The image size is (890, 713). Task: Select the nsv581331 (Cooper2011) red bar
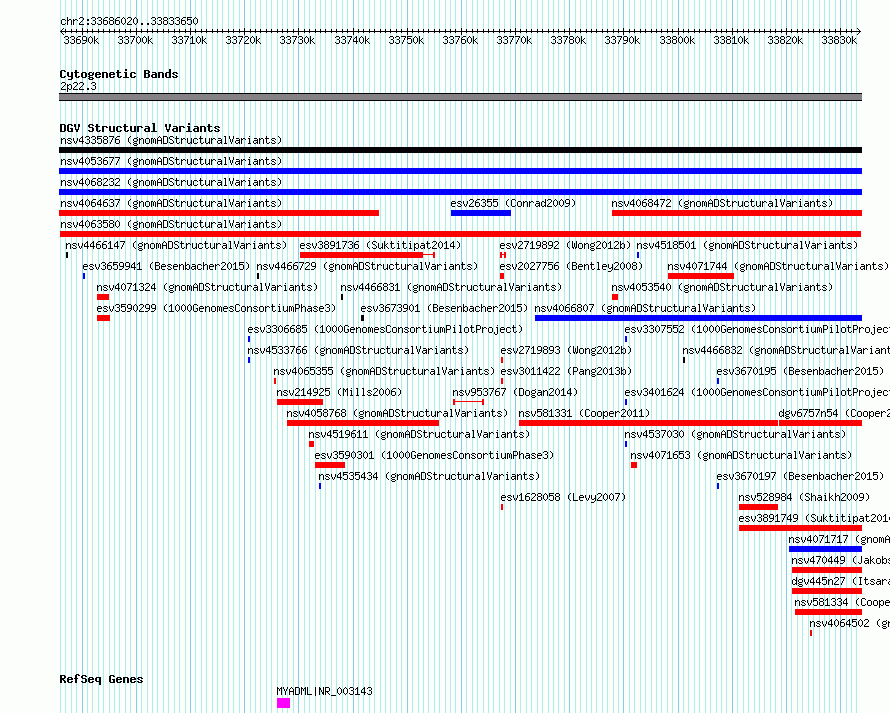click(648, 423)
